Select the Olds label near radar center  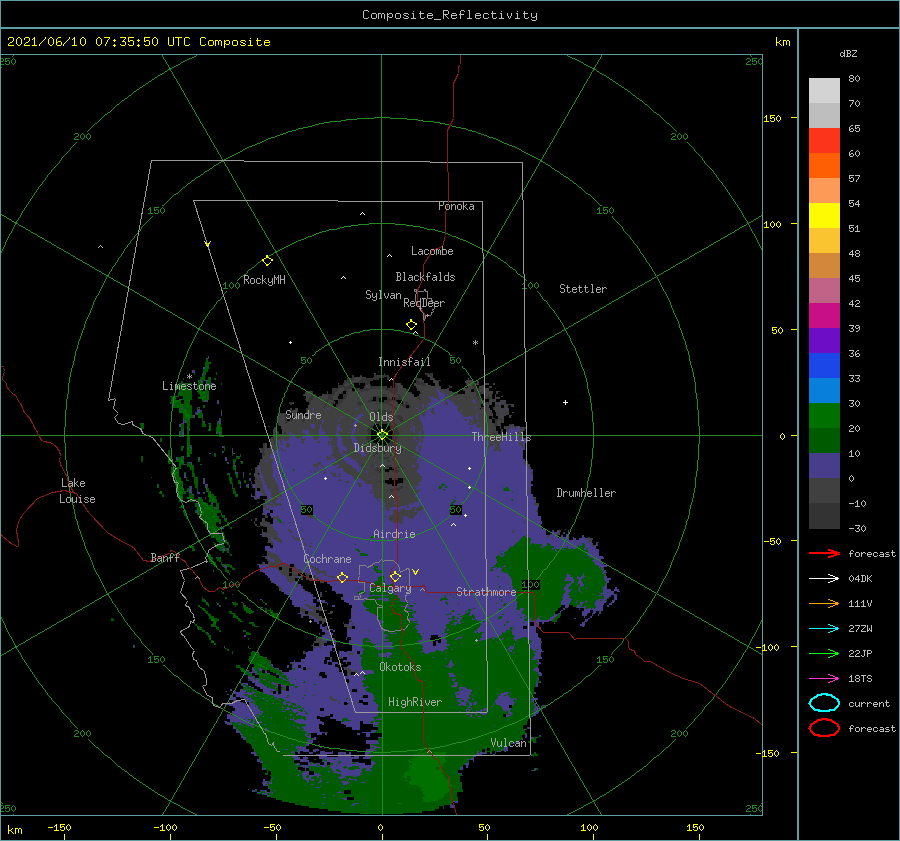[x=381, y=417]
